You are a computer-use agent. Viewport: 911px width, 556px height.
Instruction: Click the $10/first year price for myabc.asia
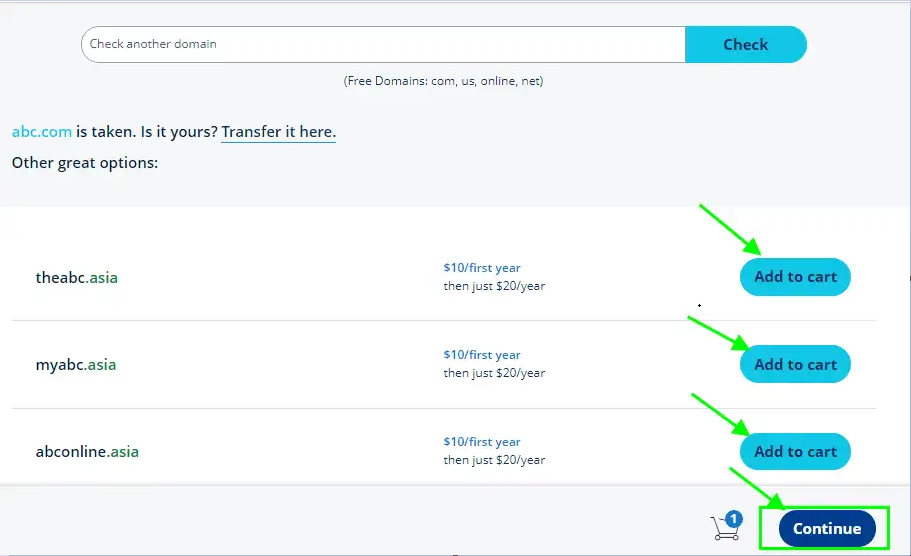[x=482, y=355]
